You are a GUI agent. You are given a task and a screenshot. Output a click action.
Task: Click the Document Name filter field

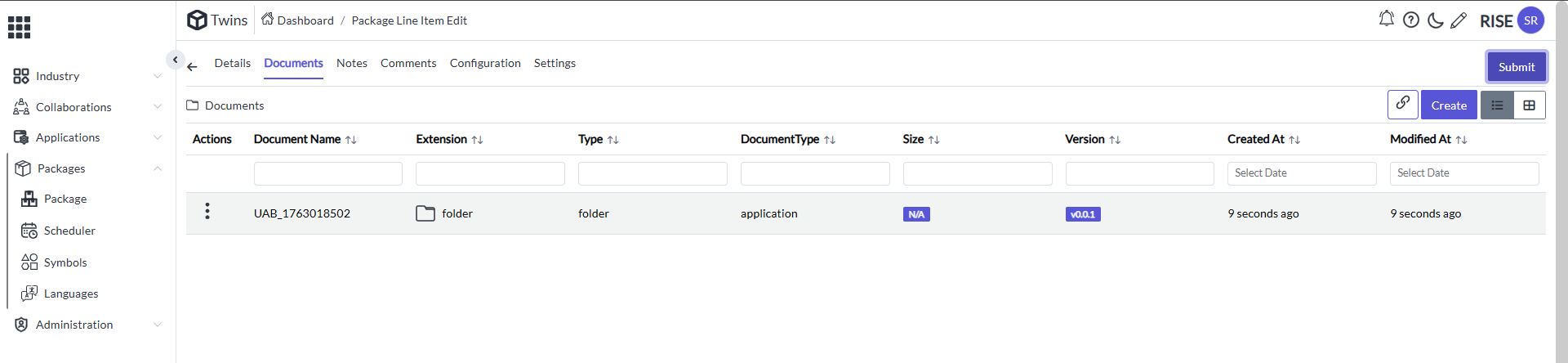point(327,173)
